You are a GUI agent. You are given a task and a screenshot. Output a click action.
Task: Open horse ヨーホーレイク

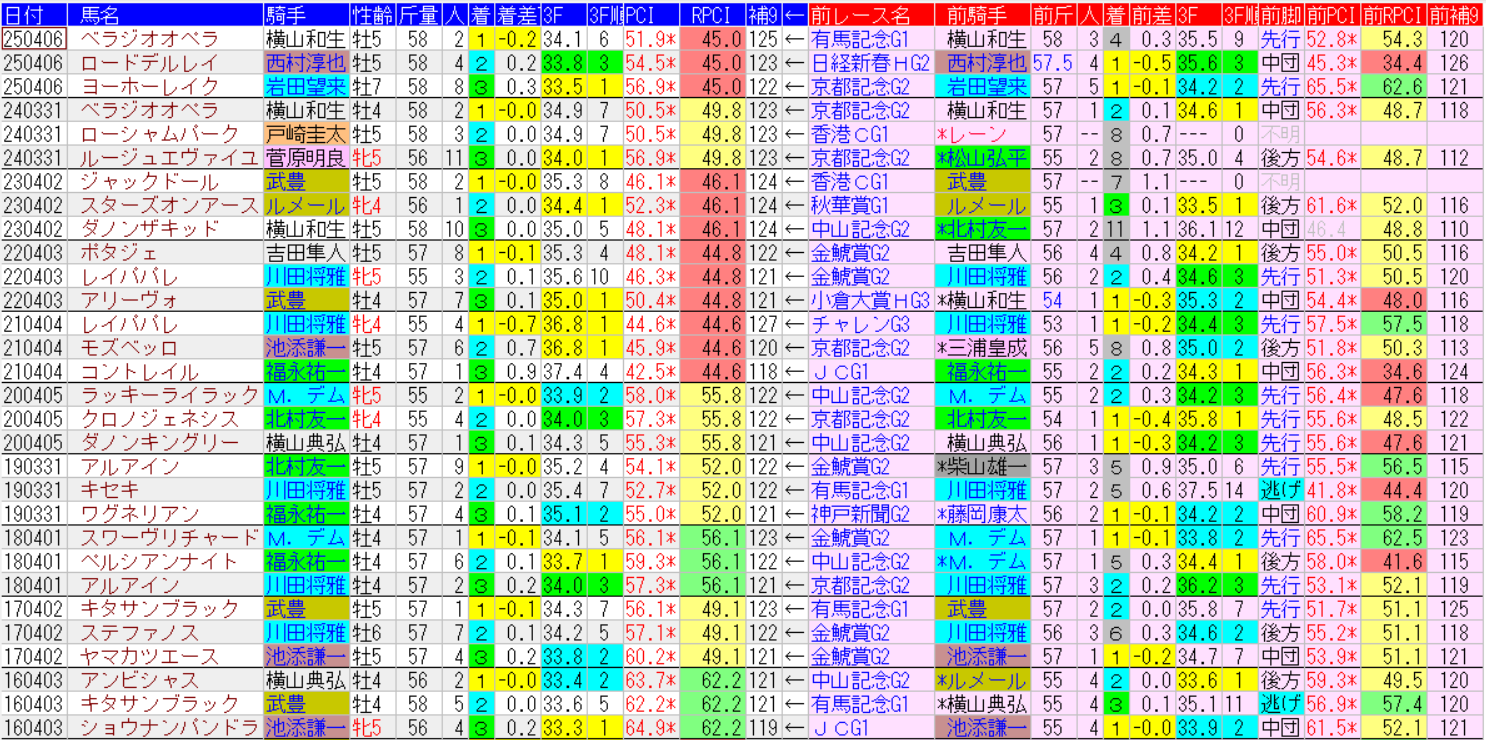[x=149, y=87]
